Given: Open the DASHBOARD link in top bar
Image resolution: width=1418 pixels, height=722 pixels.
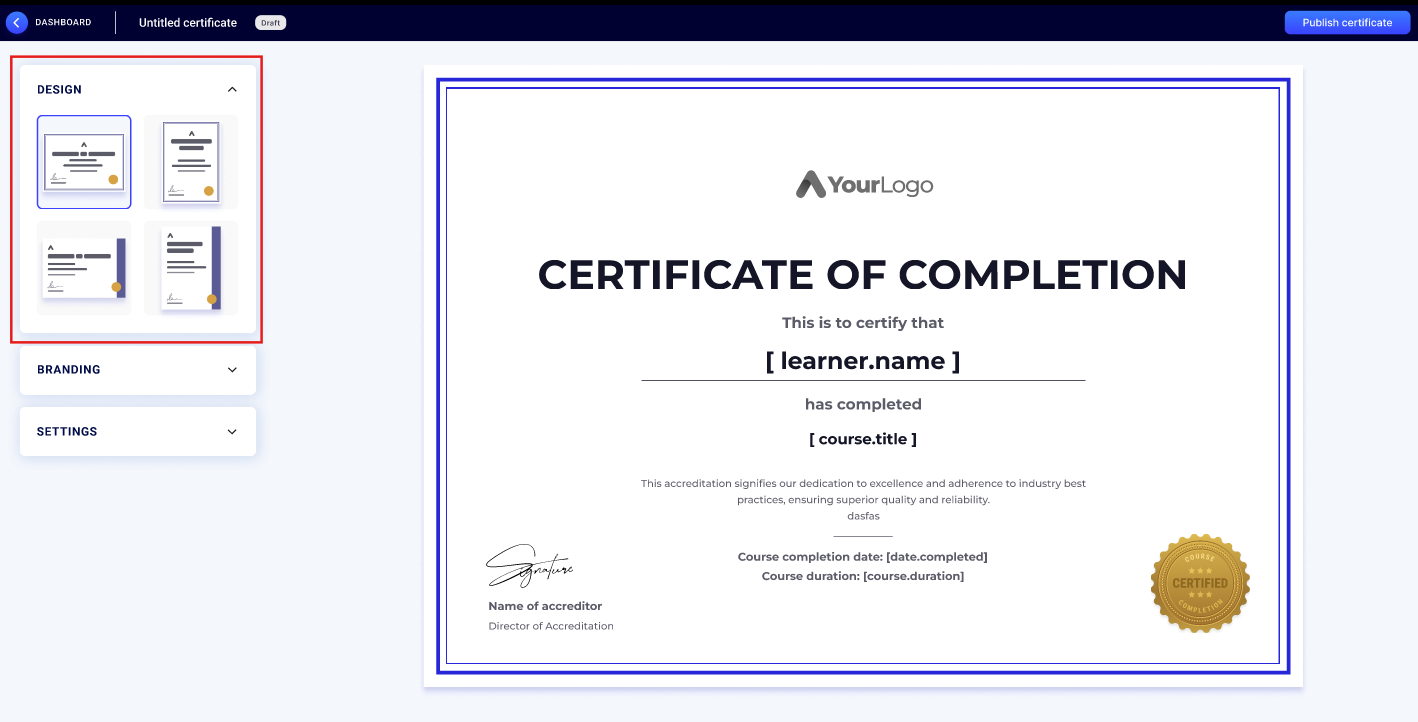Looking at the screenshot, I should pyautogui.click(x=63, y=22).
